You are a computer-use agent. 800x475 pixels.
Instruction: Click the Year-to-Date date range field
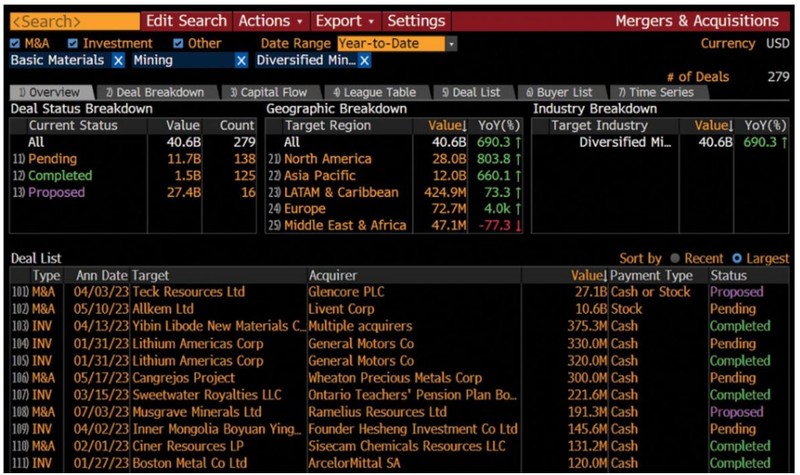coord(391,44)
